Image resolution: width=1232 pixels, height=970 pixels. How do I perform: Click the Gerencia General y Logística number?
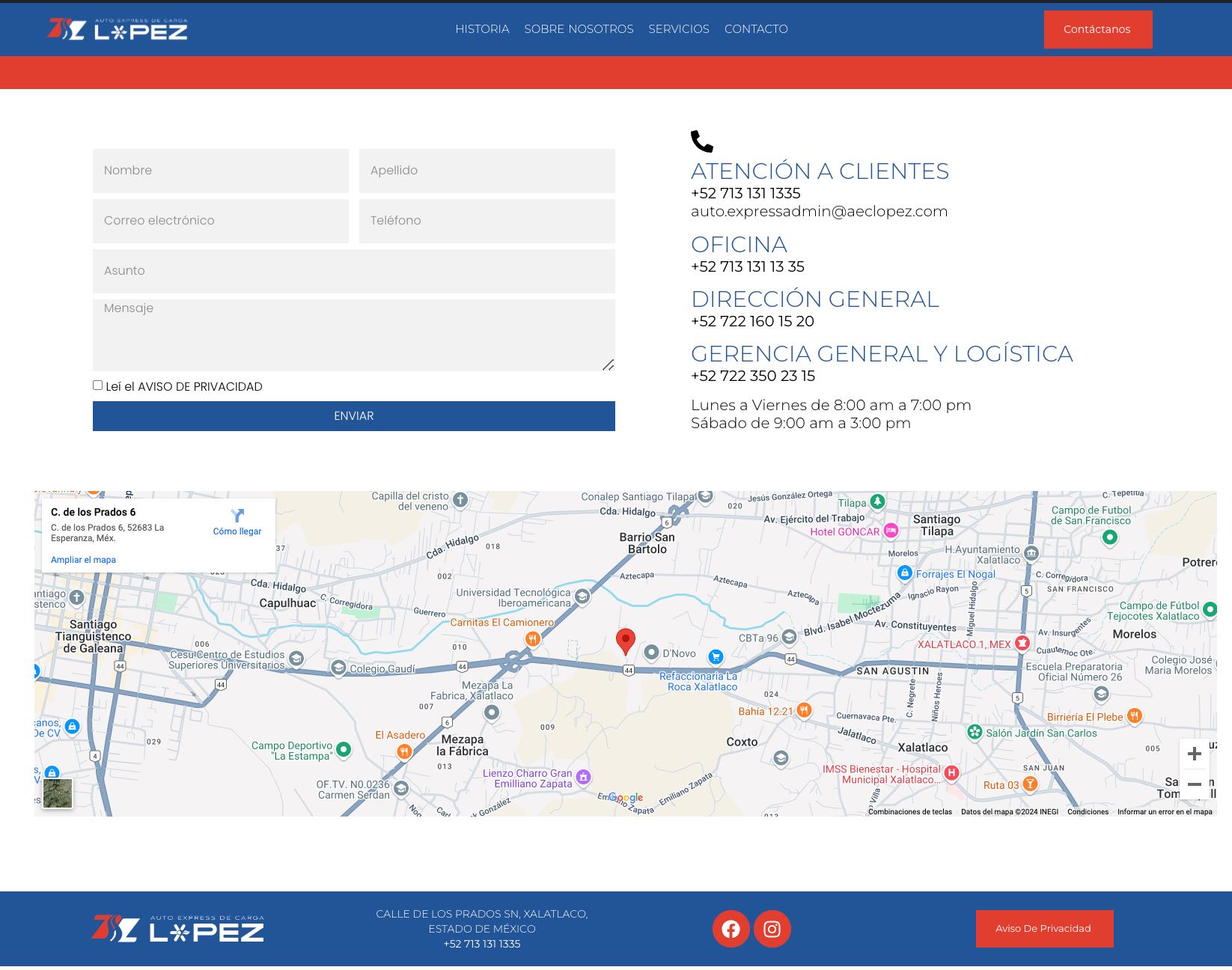(753, 376)
